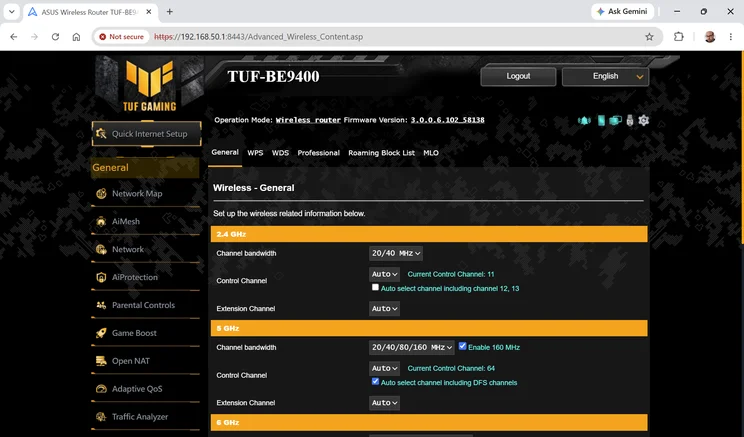Image resolution: width=744 pixels, height=437 pixels.
Task: Click the Game Boost rocket icon
Action: coord(101,333)
